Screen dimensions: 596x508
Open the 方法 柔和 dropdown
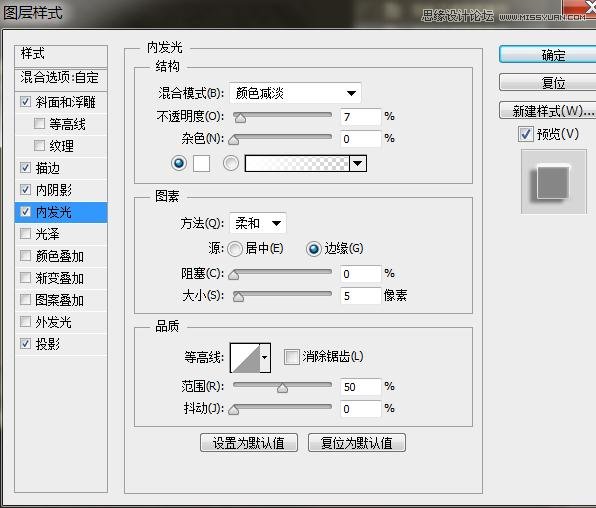click(258, 223)
